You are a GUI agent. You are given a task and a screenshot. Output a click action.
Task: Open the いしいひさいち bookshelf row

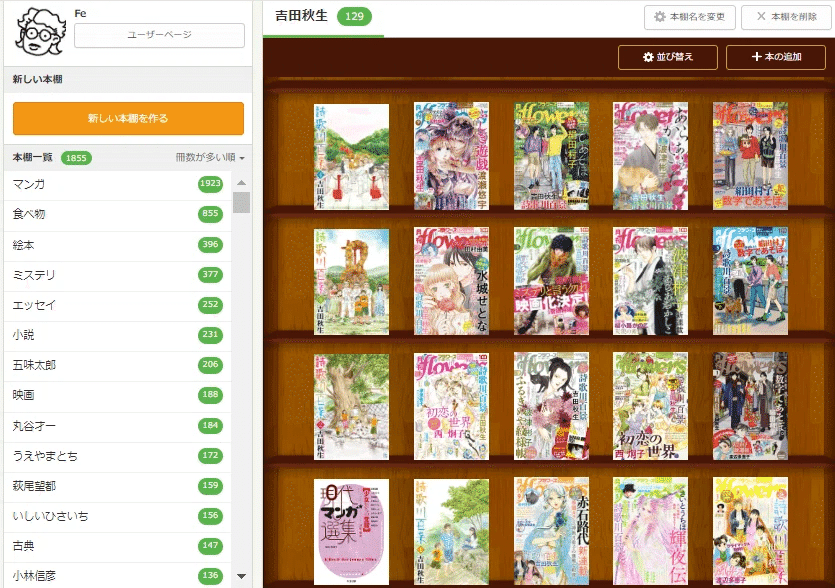(118, 516)
